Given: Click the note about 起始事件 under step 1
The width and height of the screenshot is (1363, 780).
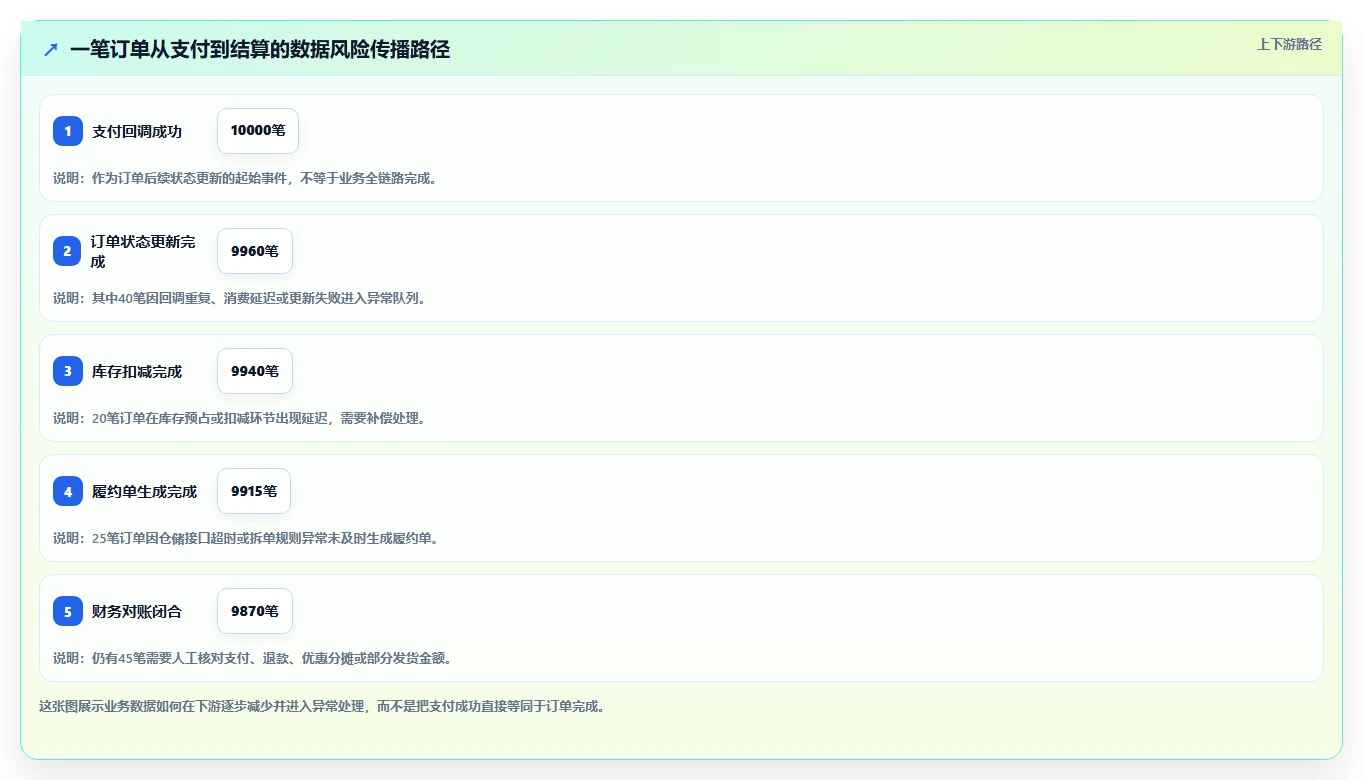Looking at the screenshot, I should (247, 178).
